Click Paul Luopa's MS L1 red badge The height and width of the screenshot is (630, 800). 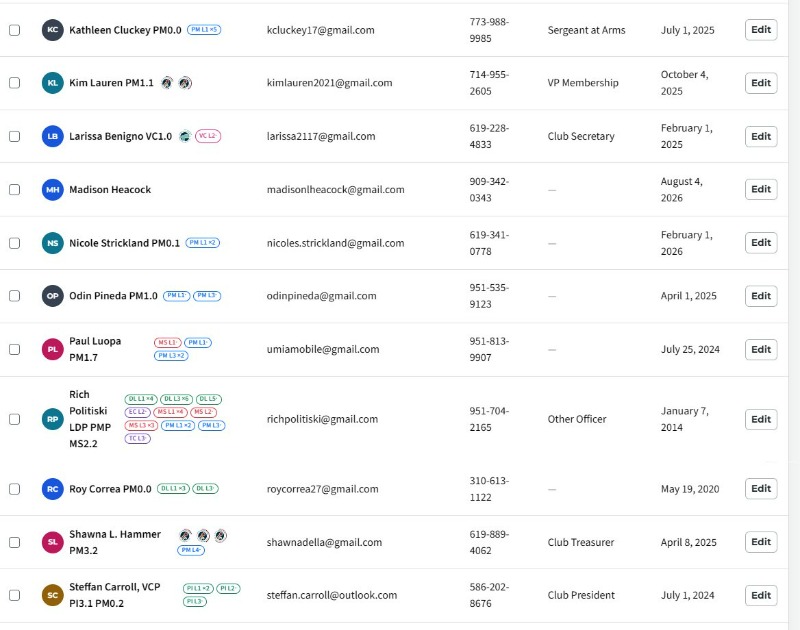[167, 343]
